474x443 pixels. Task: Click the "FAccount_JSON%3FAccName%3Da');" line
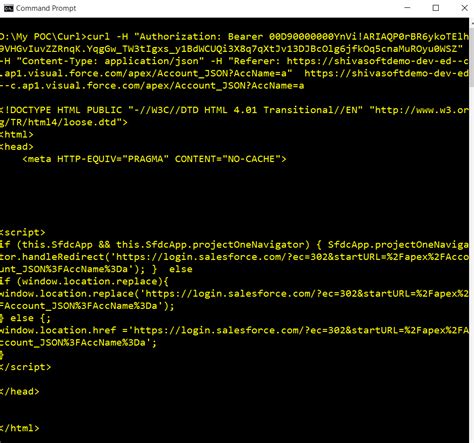pyautogui.click(x=87, y=306)
